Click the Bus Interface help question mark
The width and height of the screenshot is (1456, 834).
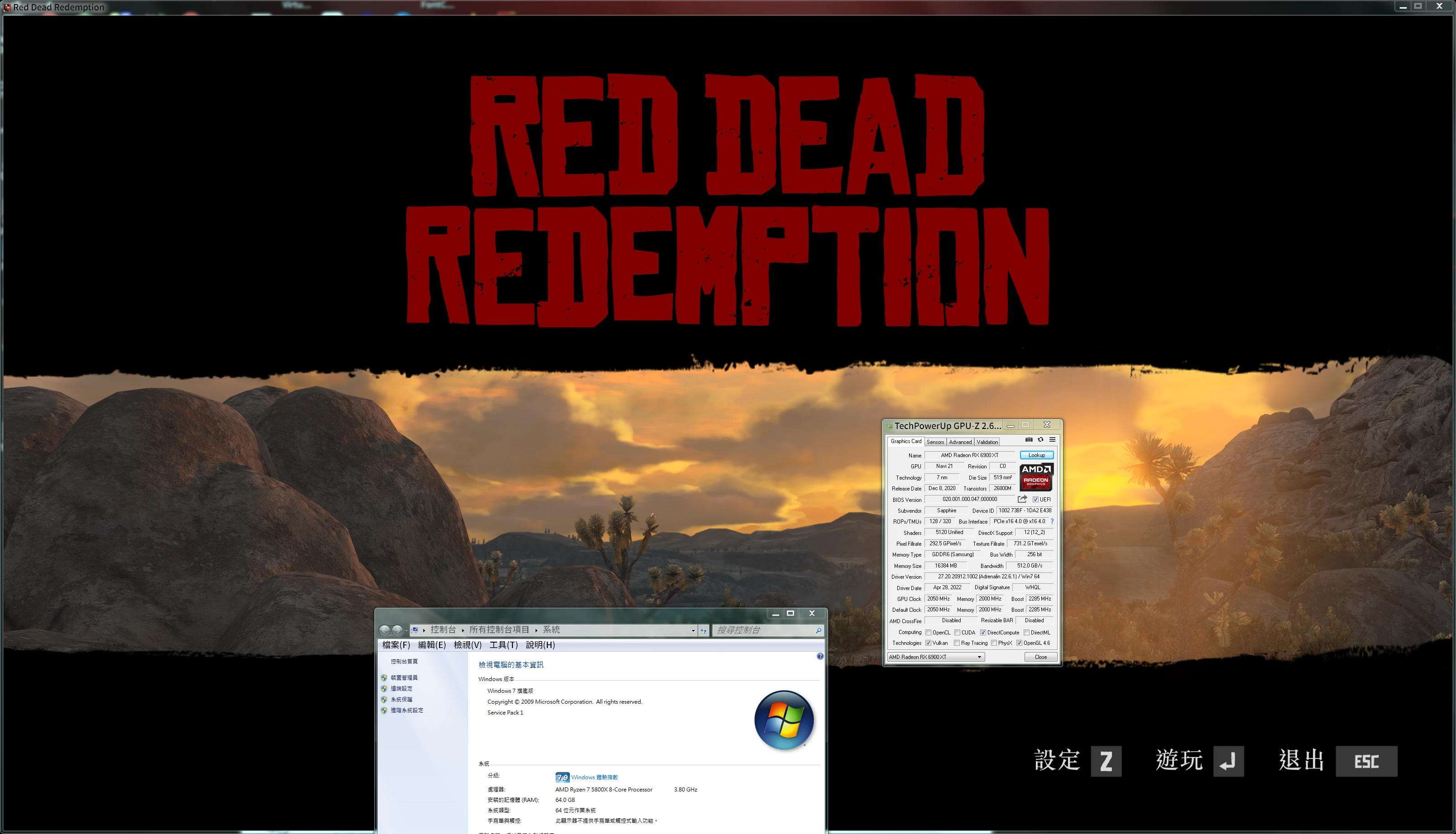coord(1053,521)
